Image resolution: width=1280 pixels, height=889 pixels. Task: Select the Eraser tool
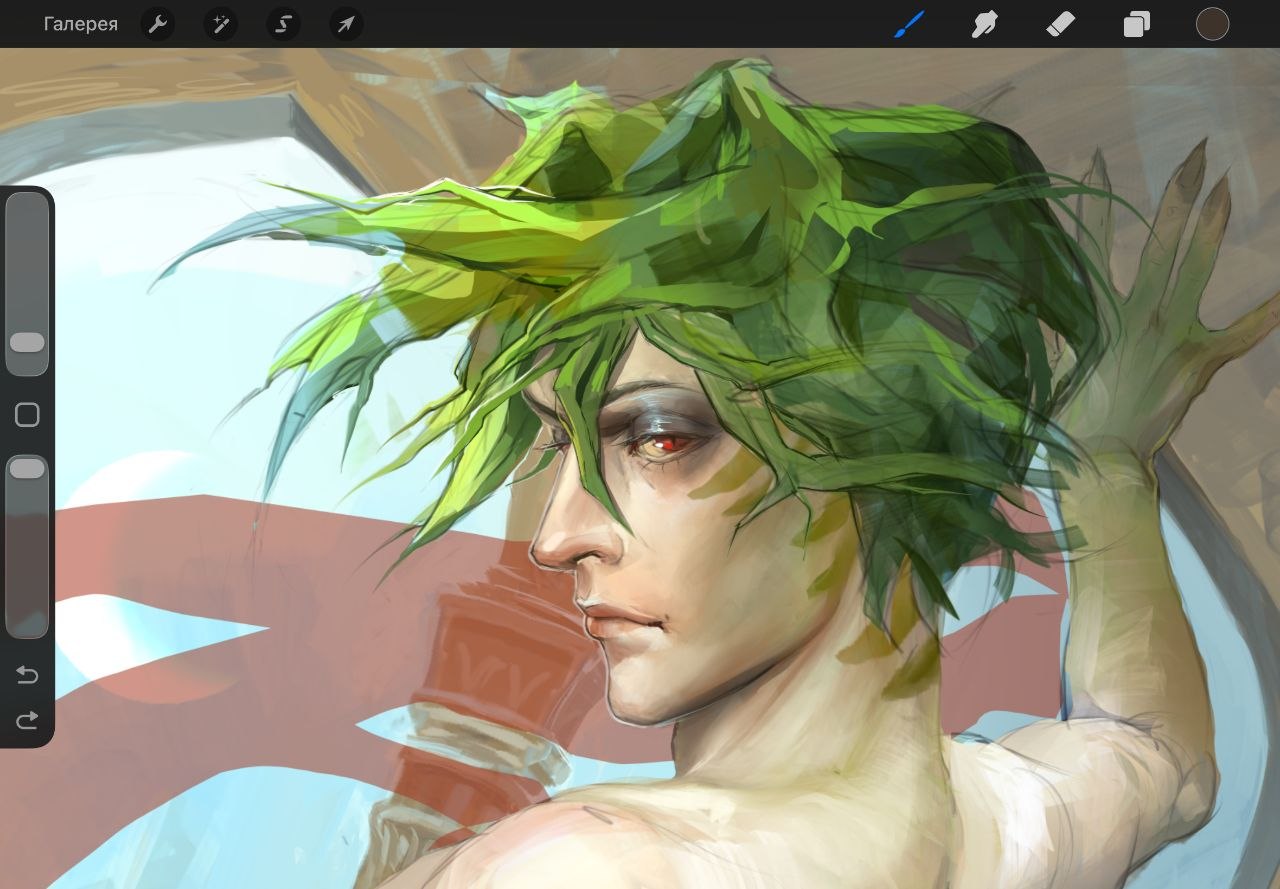click(x=1060, y=24)
